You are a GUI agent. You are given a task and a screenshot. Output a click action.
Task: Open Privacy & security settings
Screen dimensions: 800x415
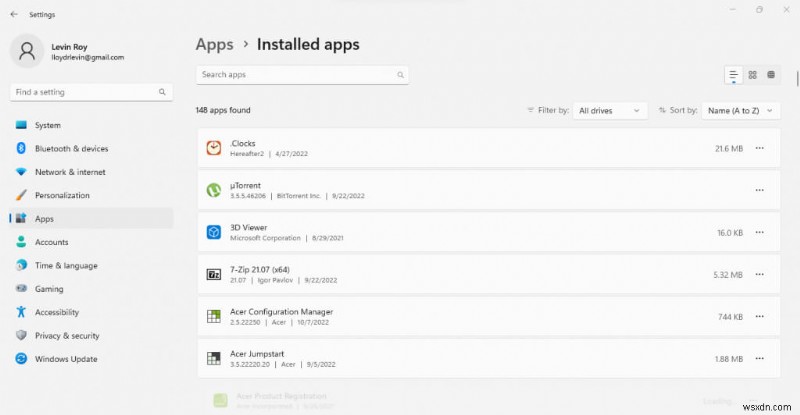(x=91, y=335)
